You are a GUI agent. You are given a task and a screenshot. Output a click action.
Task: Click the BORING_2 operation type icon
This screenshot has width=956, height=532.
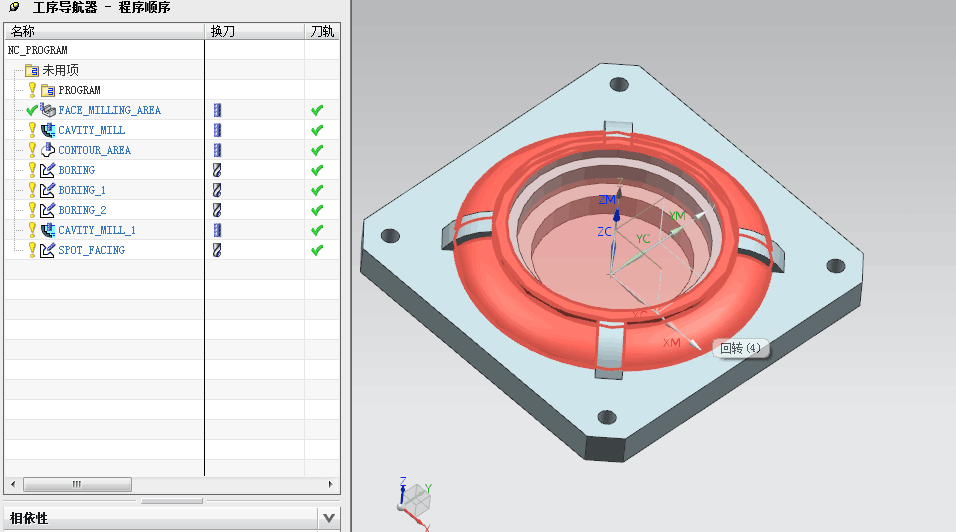[x=48, y=210]
